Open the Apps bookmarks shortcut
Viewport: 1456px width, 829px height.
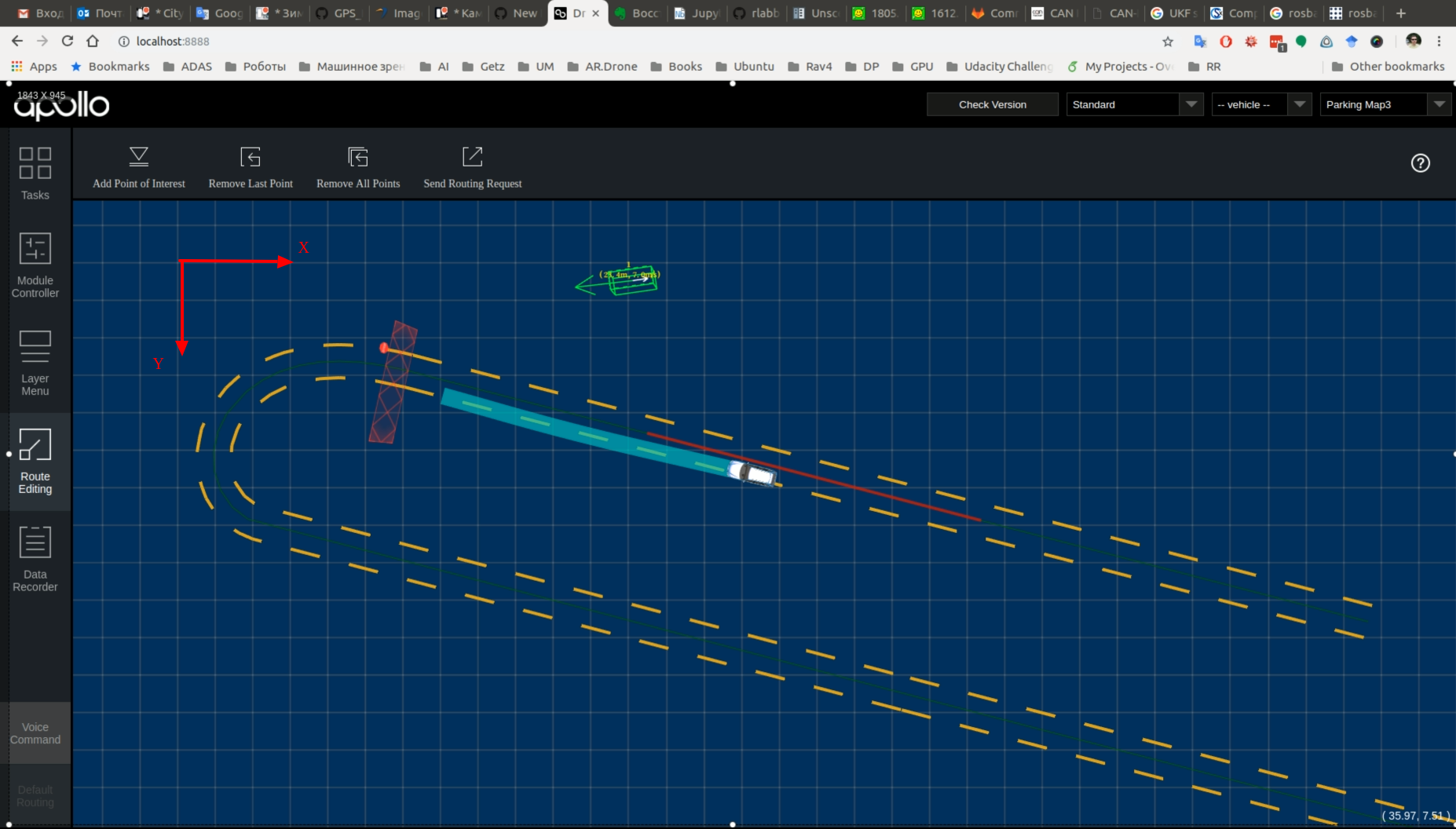34,67
